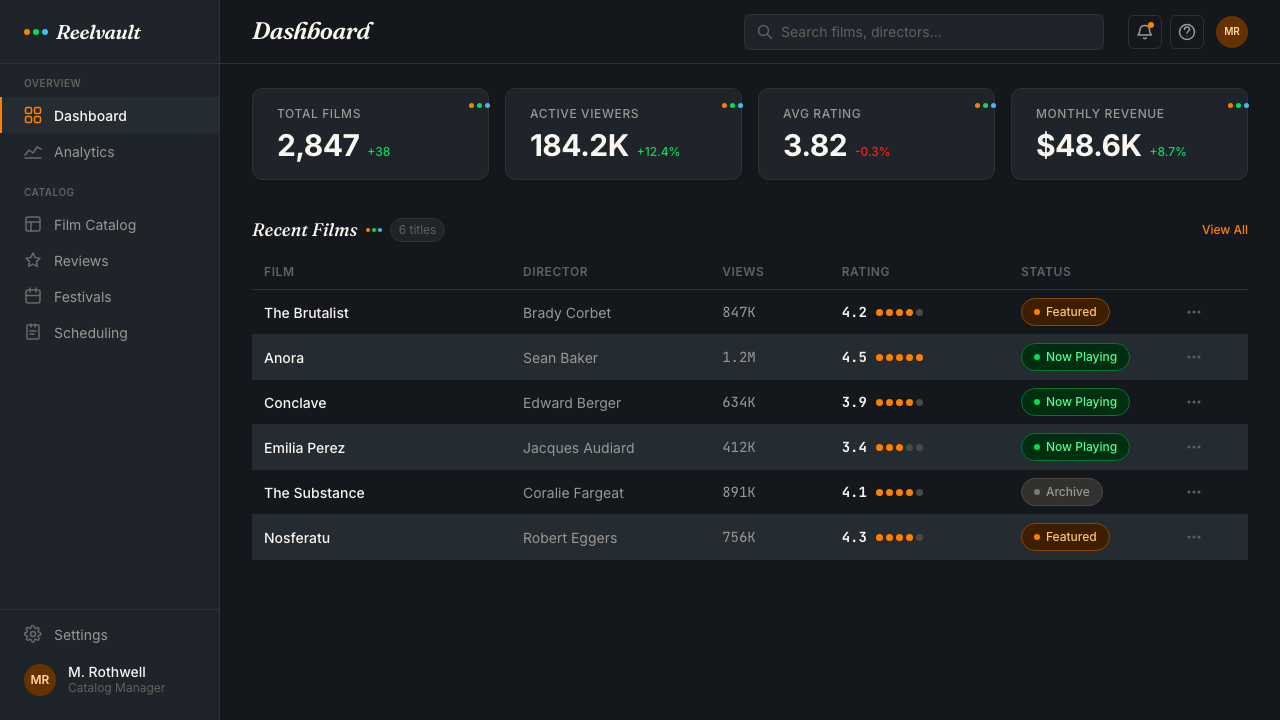Open more options for Emilia Perez
Viewport: 1280px width, 720px height.
point(1194,447)
